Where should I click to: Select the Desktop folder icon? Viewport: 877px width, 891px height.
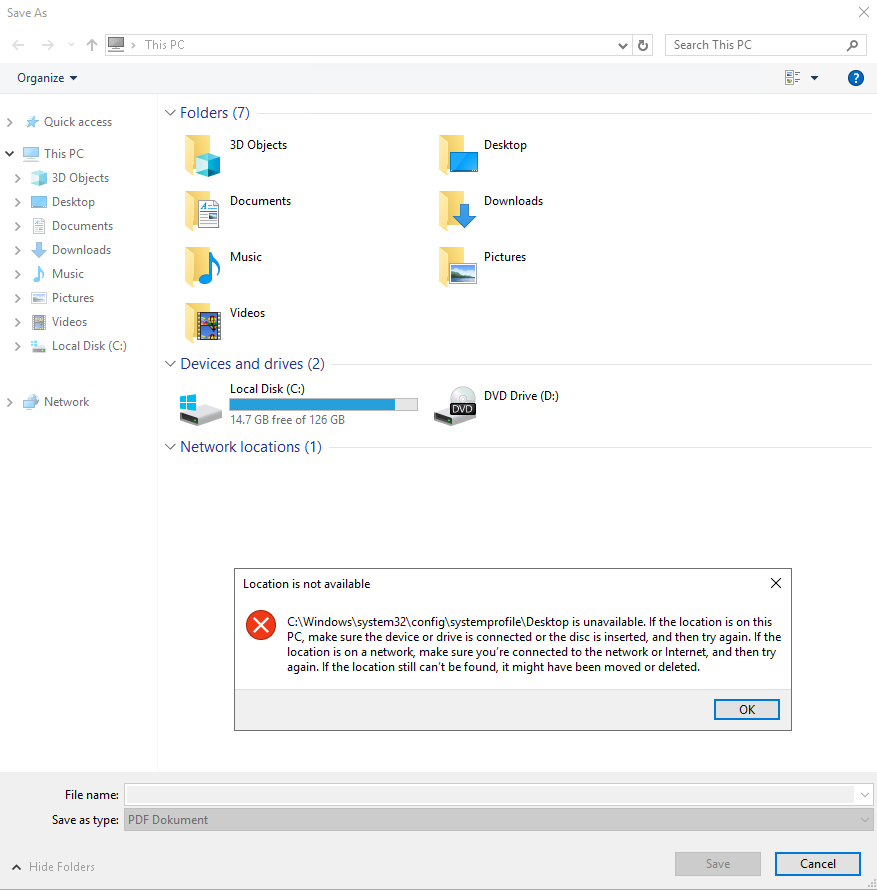458,154
